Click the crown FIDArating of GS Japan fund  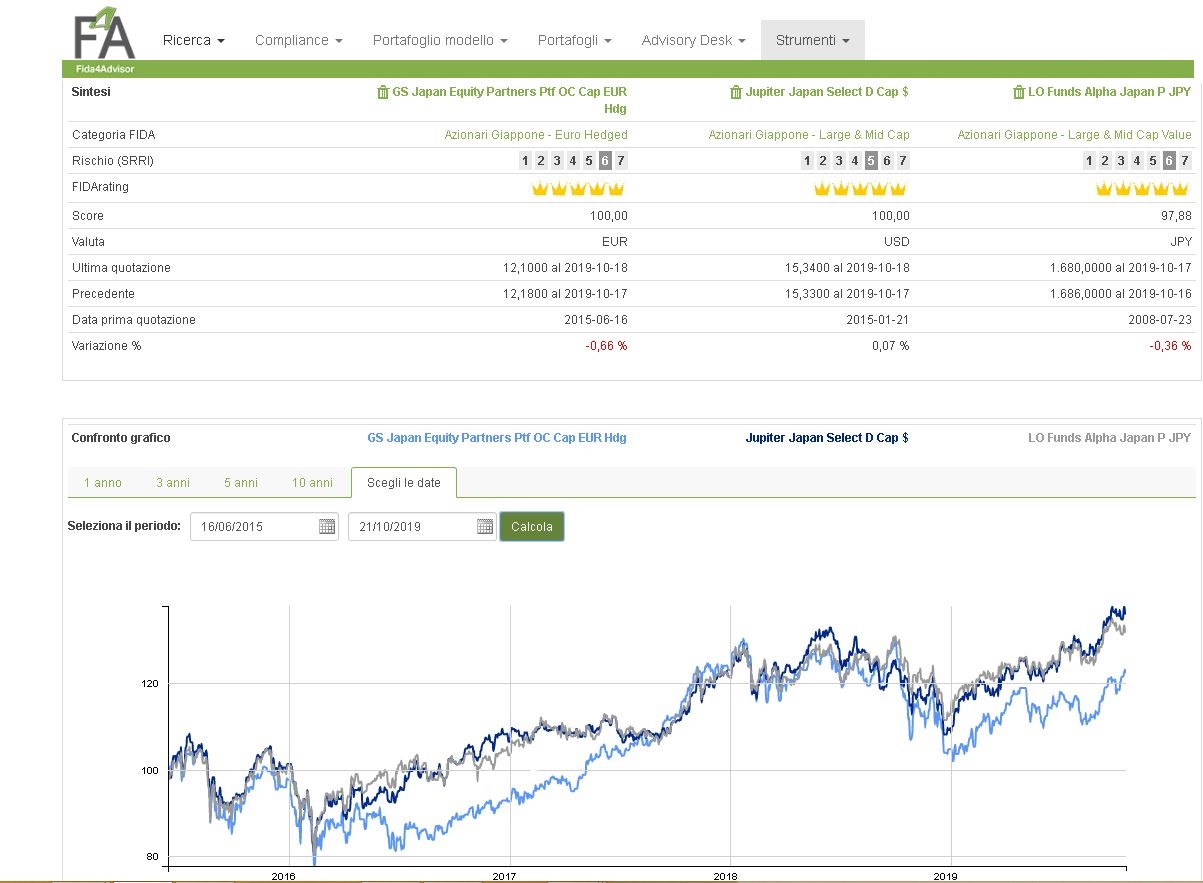[x=578, y=189]
